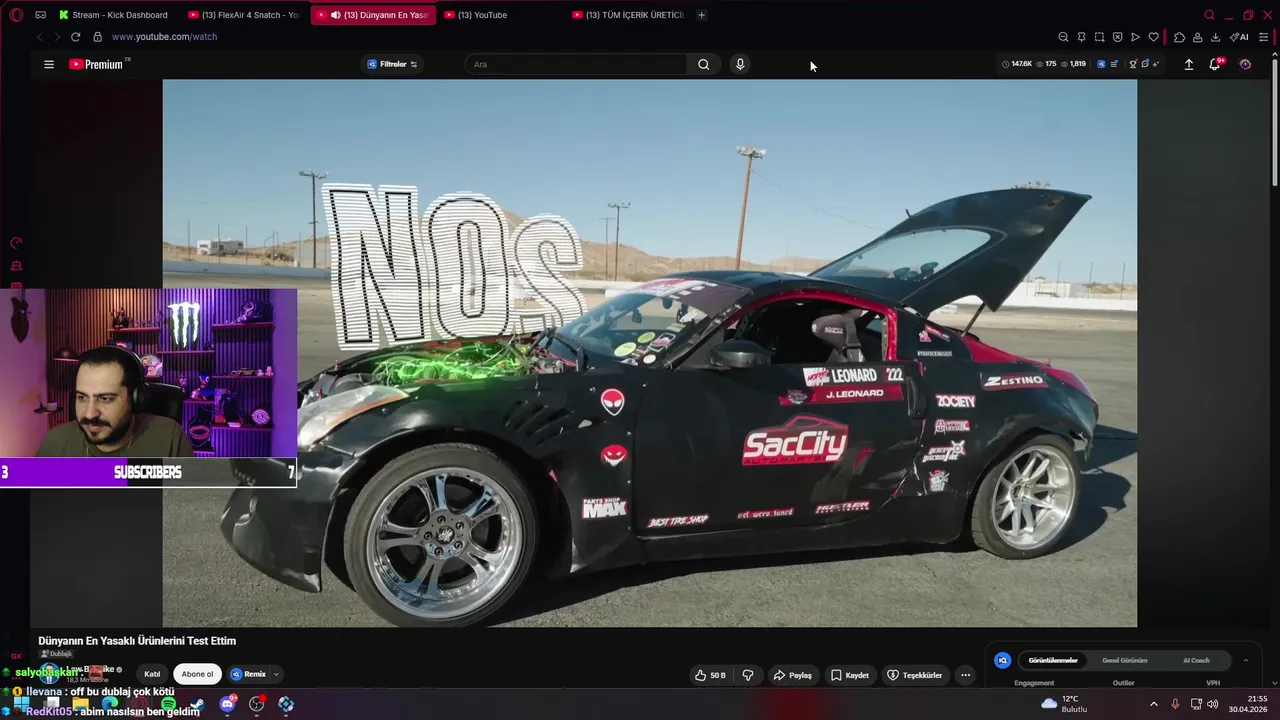Expand the dropdown arrow next to Remix
The height and width of the screenshot is (720, 1280).
pyautogui.click(x=276, y=674)
